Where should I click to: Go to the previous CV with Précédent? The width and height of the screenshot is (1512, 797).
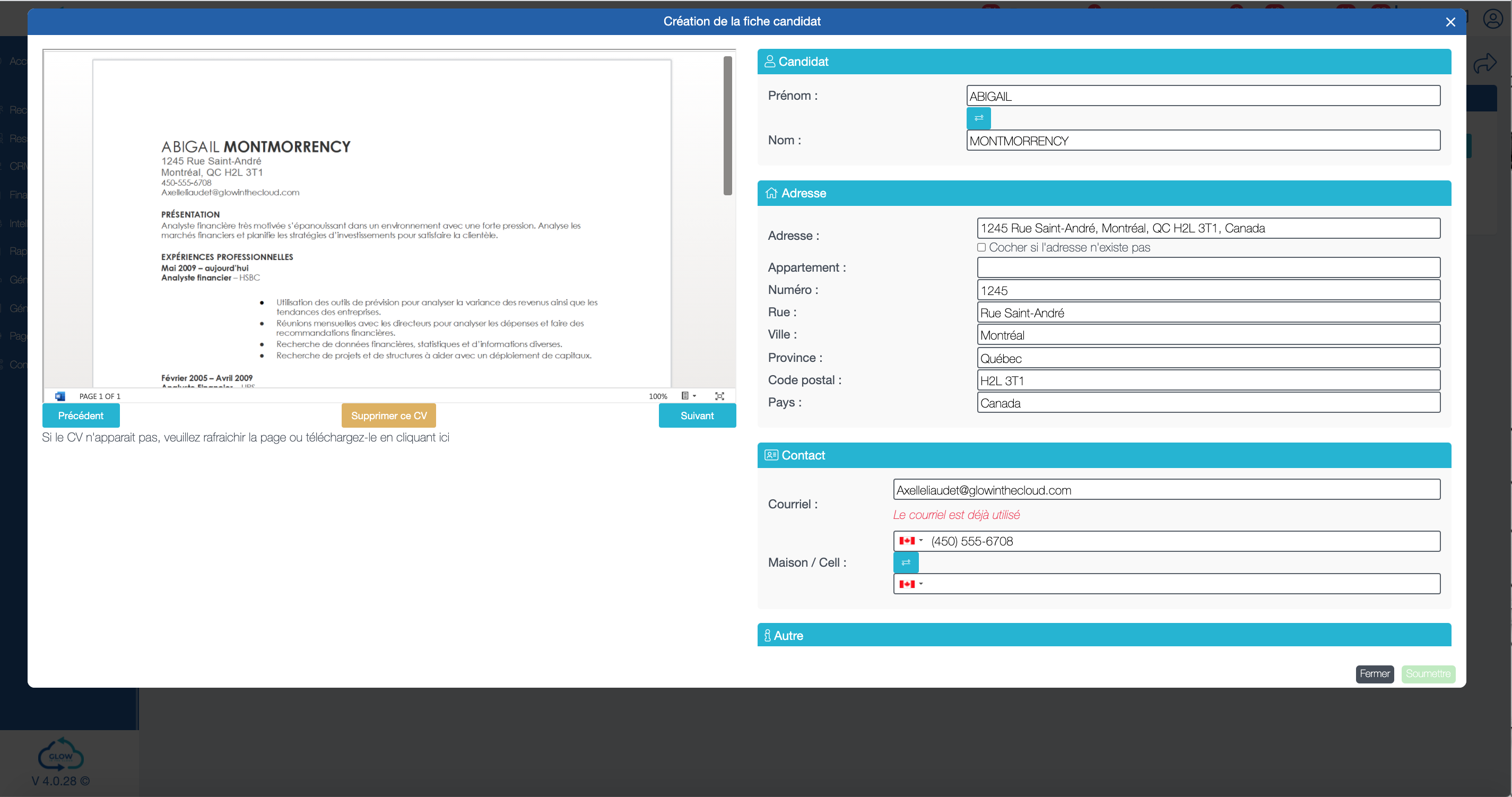(81, 415)
